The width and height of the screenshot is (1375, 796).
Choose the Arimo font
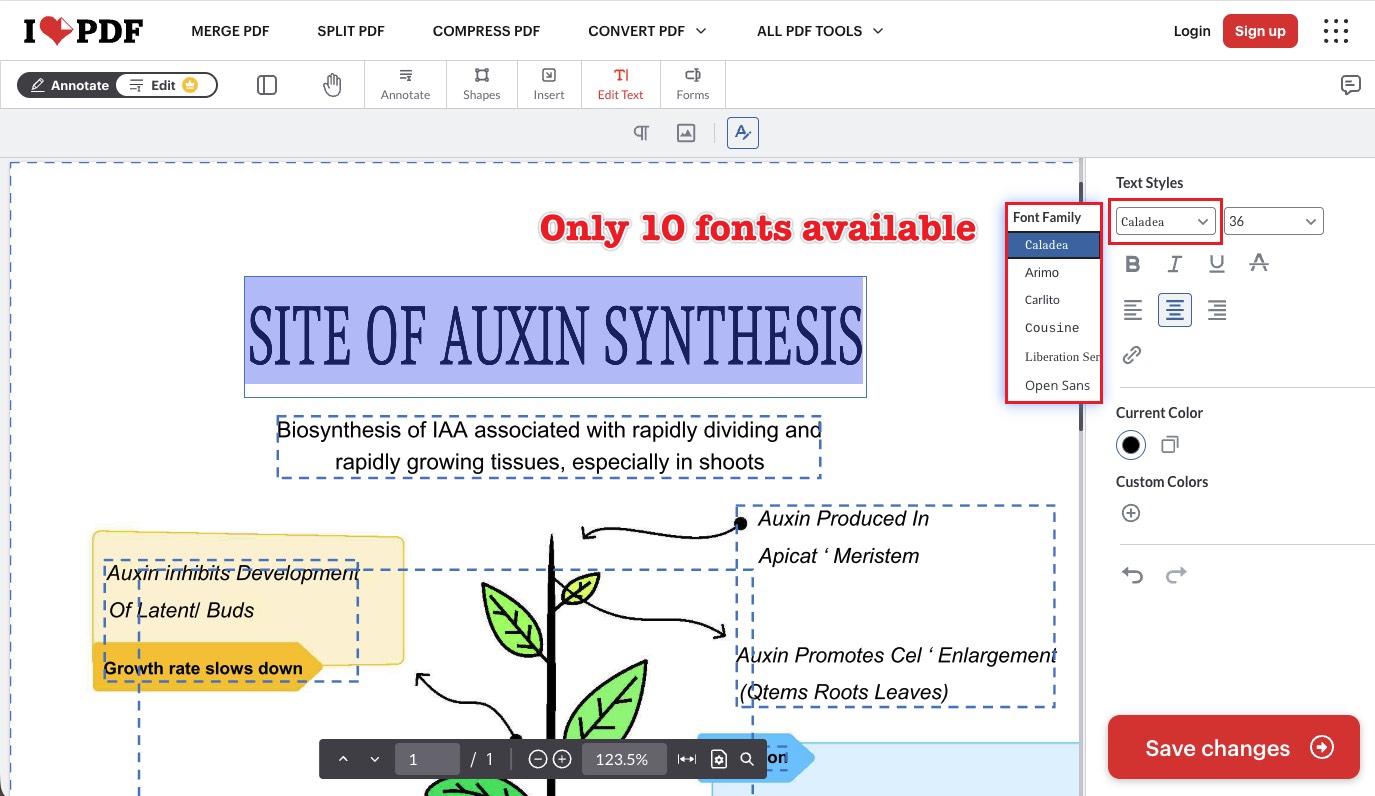[1054, 272]
